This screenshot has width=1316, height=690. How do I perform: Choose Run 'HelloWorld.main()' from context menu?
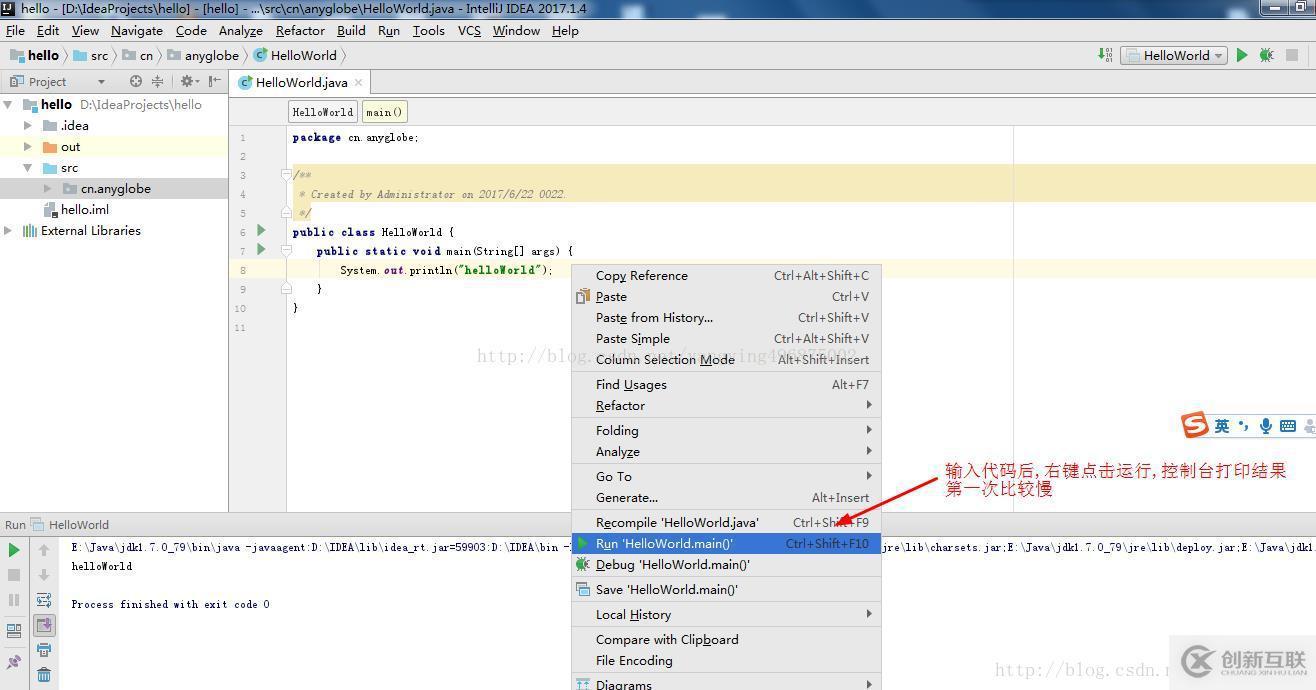(725, 543)
